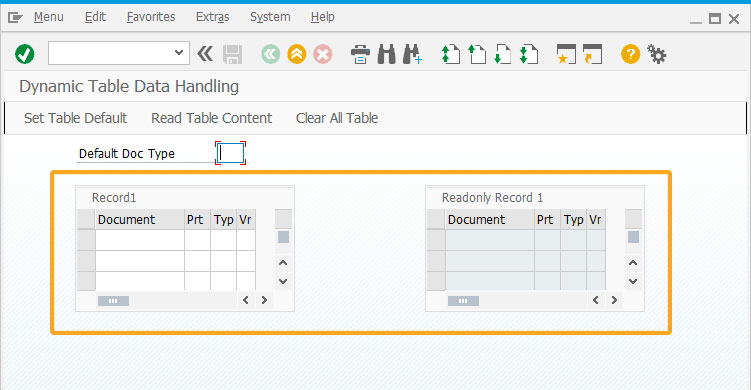Click Readonly Record 1 scroll left arrow

(x=596, y=300)
